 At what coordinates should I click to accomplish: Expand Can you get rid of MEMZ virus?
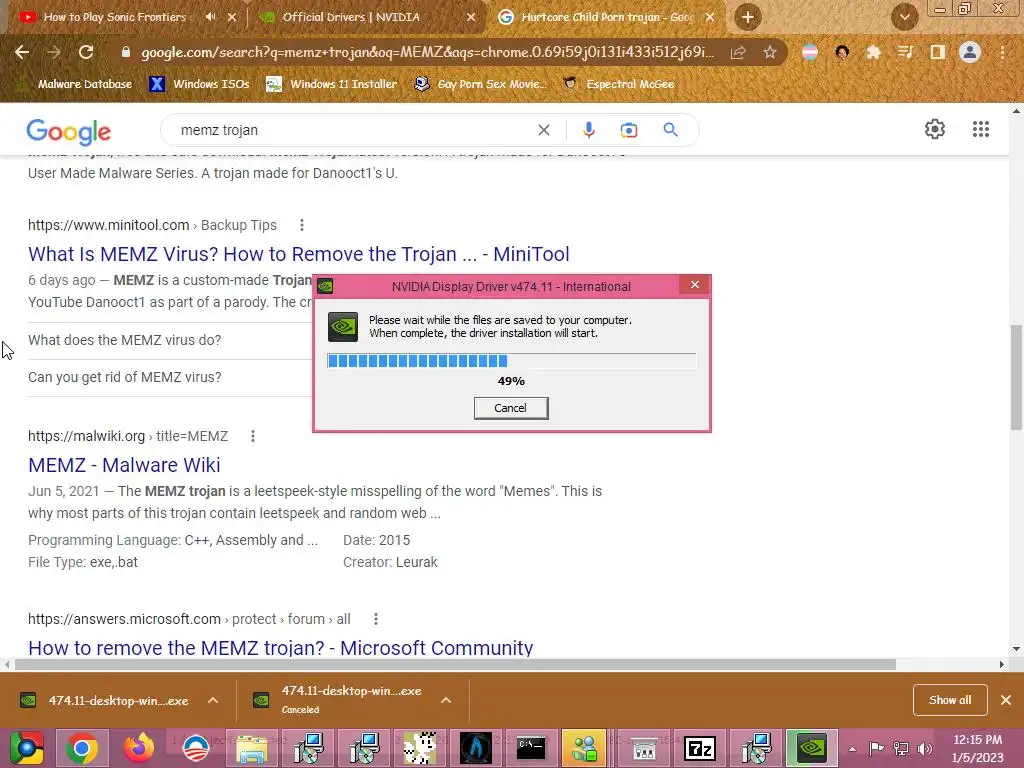(170, 377)
